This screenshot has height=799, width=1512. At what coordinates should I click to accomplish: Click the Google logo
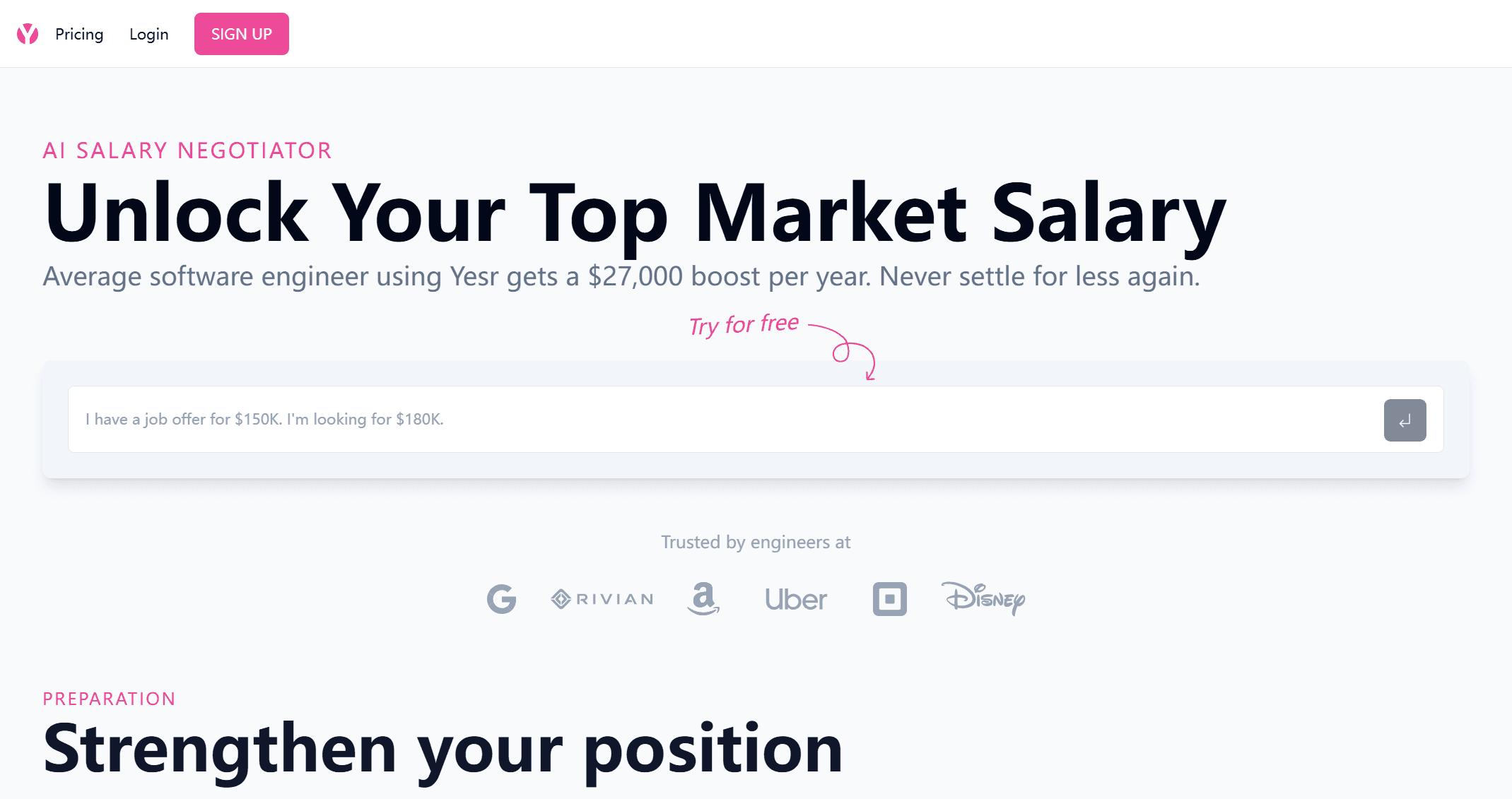pyautogui.click(x=501, y=599)
